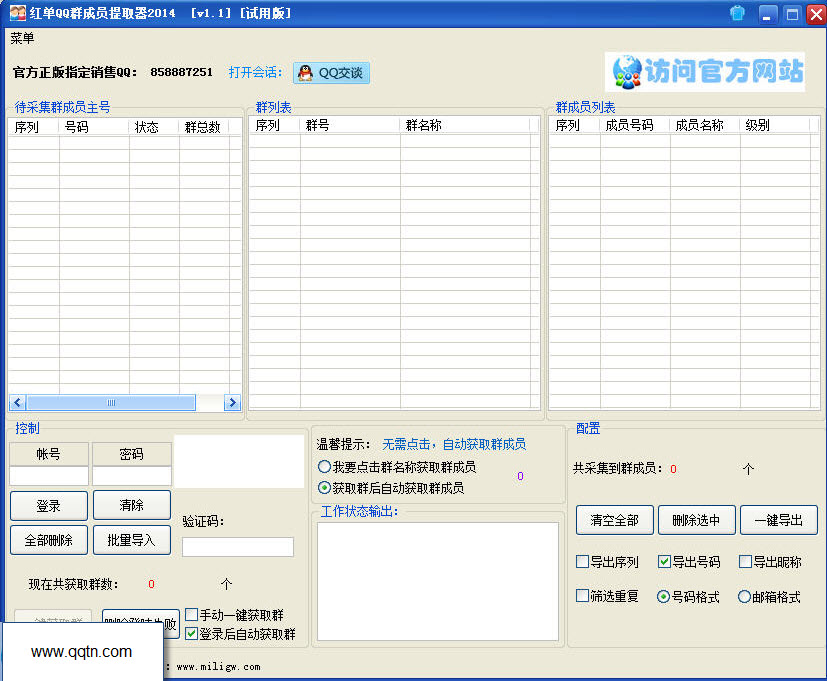Click the horizontal scrollbar thumb in 待采集群成员主号
Viewport: 827px width, 681px height.
tap(111, 402)
